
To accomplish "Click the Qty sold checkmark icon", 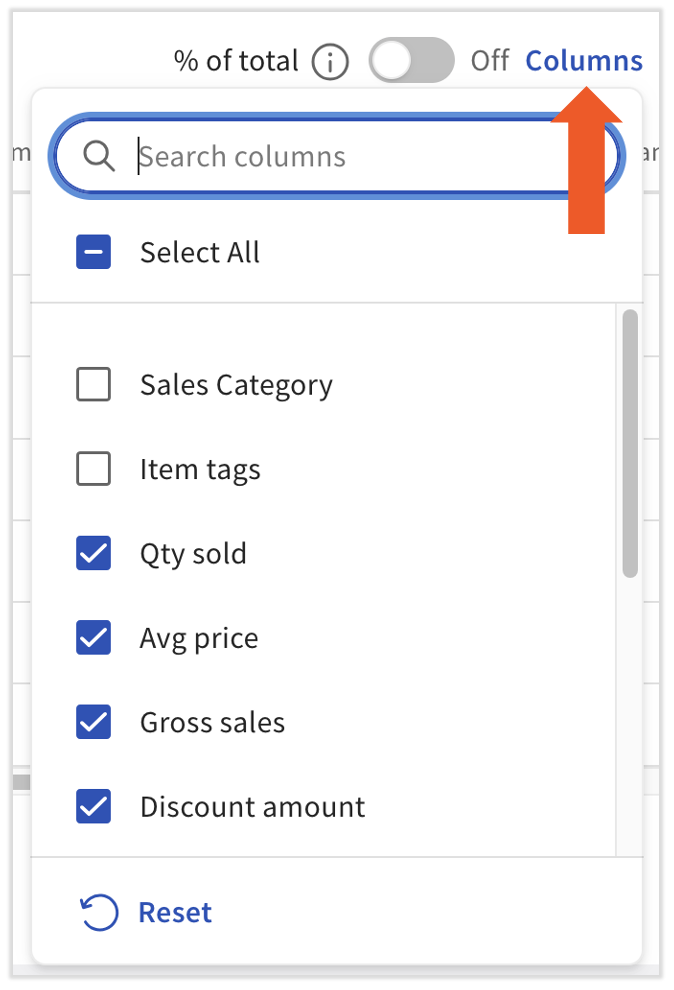I will point(93,553).
